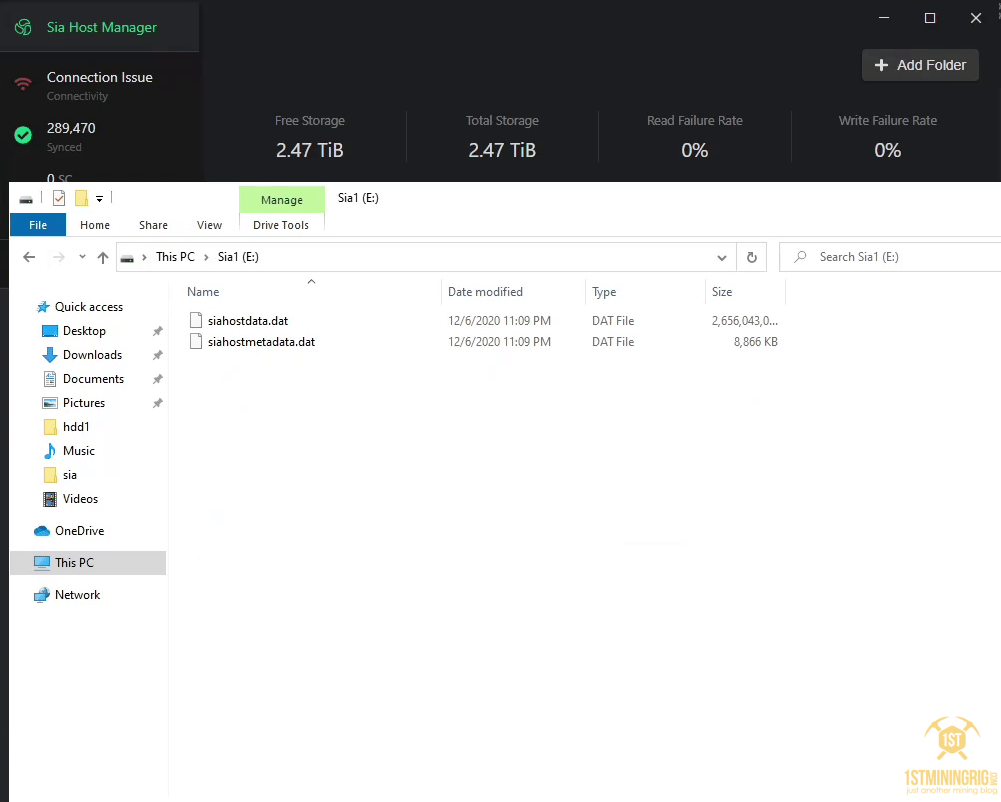Open Music in the navigation pane

79,451
